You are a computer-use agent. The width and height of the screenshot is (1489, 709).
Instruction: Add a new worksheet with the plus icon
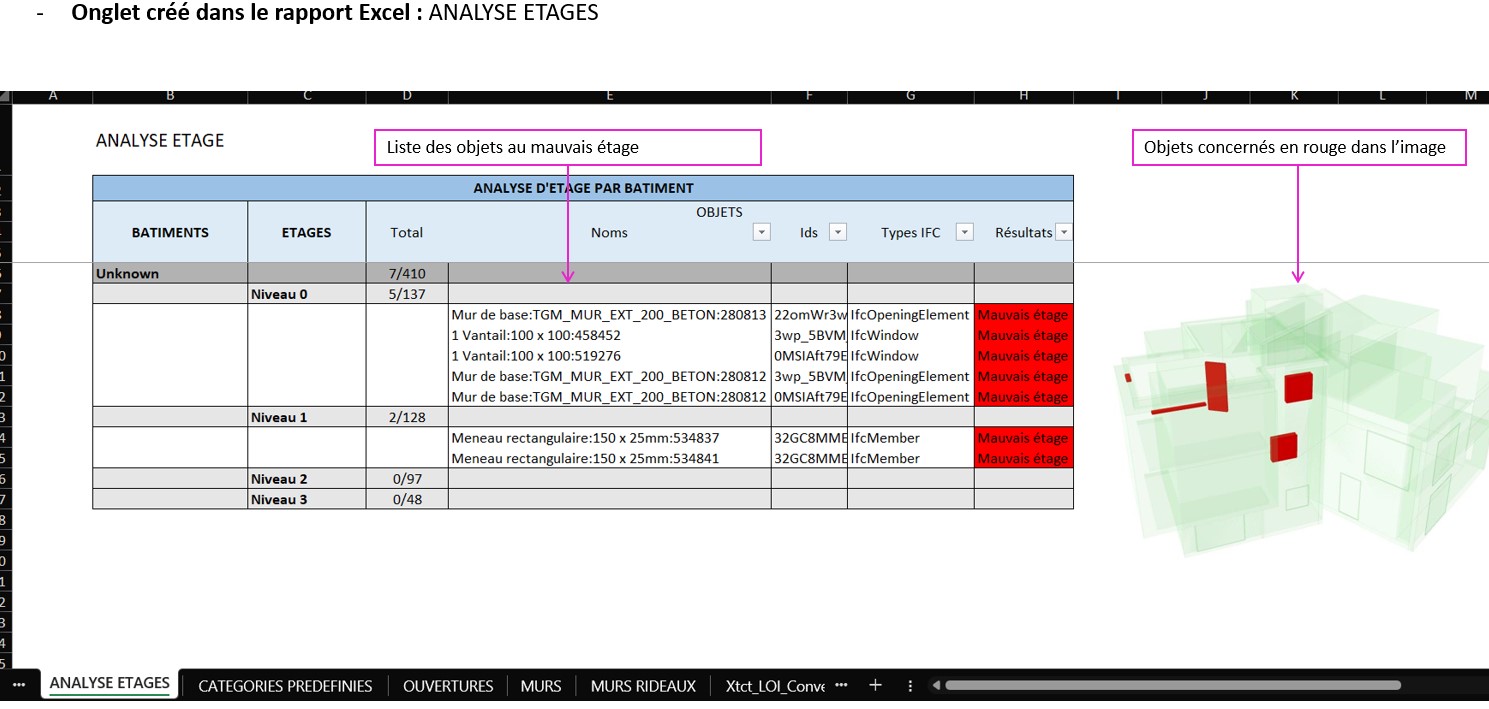(x=875, y=685)
